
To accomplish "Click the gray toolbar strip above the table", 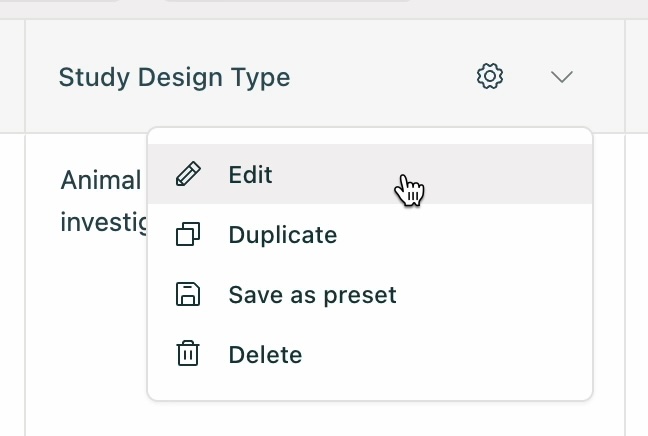I will click(324, 9).
